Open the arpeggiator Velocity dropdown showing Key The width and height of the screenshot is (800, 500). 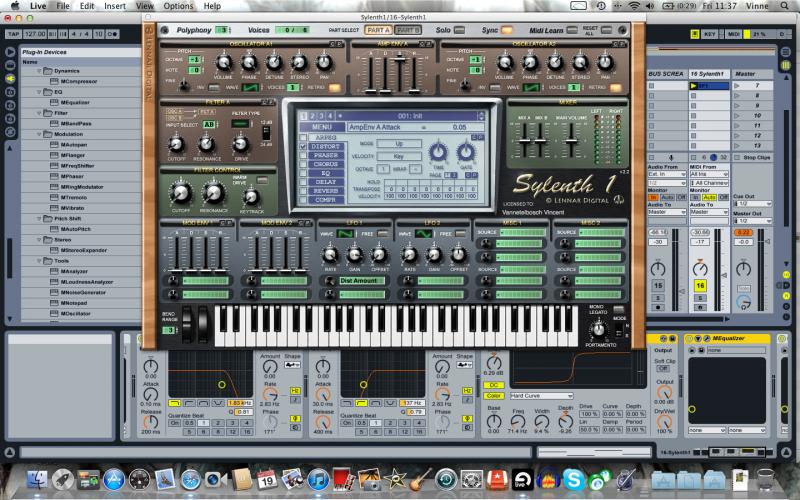point(398,156)
